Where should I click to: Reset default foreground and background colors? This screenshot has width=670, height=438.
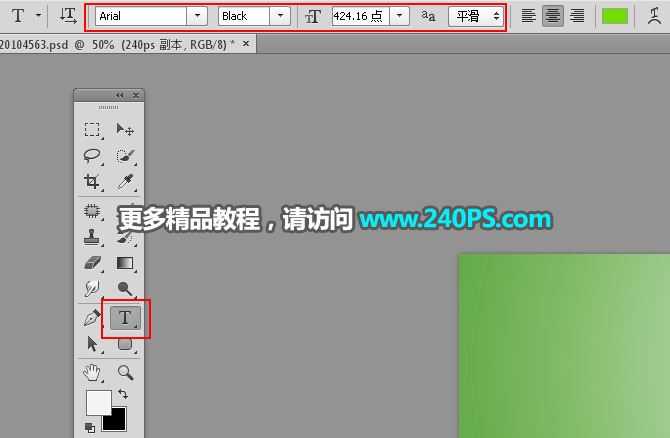click(x=90, y=427)
